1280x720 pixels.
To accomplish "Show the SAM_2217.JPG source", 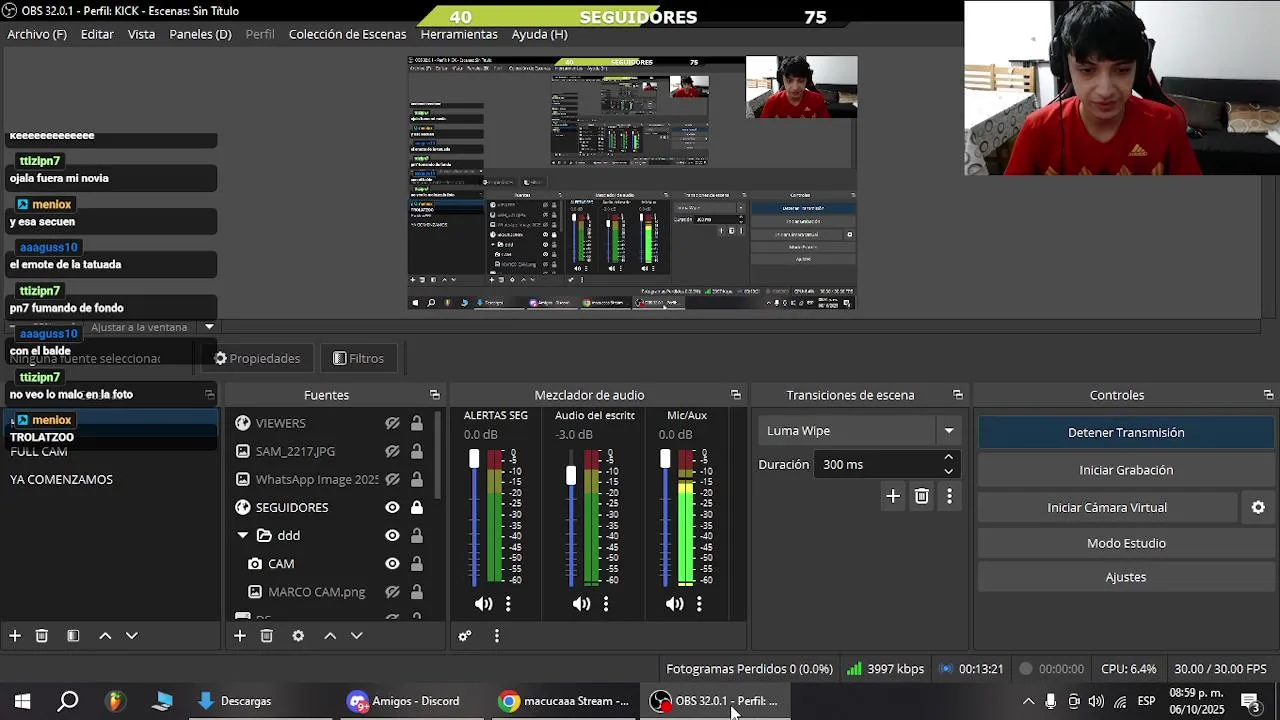I will (393, 451).
